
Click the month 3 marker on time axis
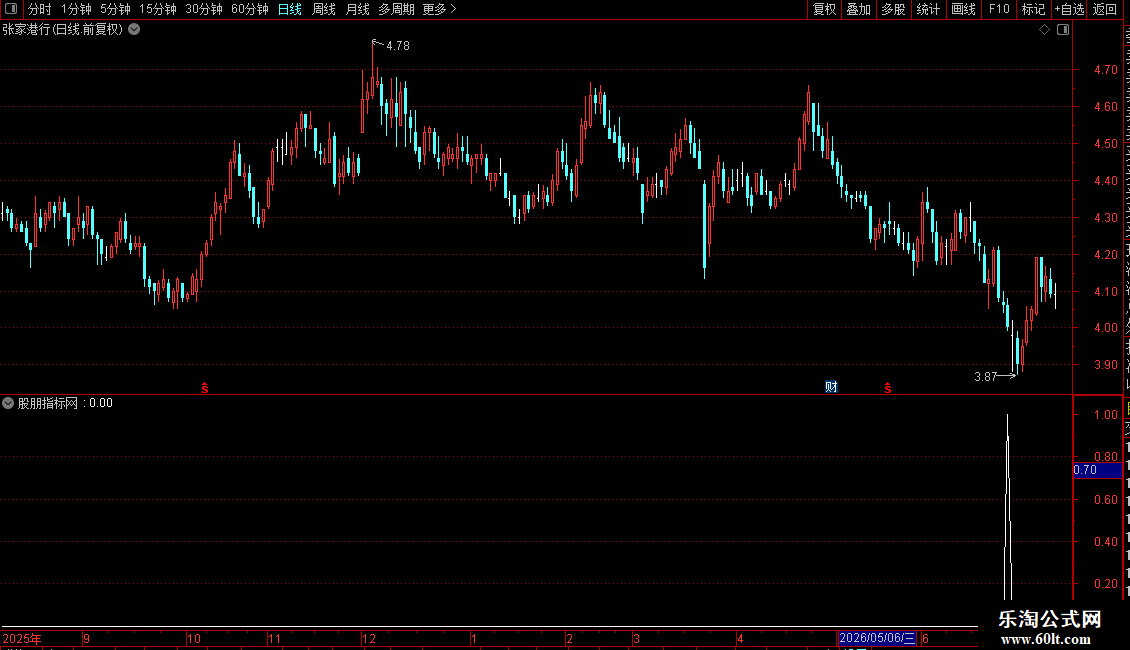click(x=636, y=638)
